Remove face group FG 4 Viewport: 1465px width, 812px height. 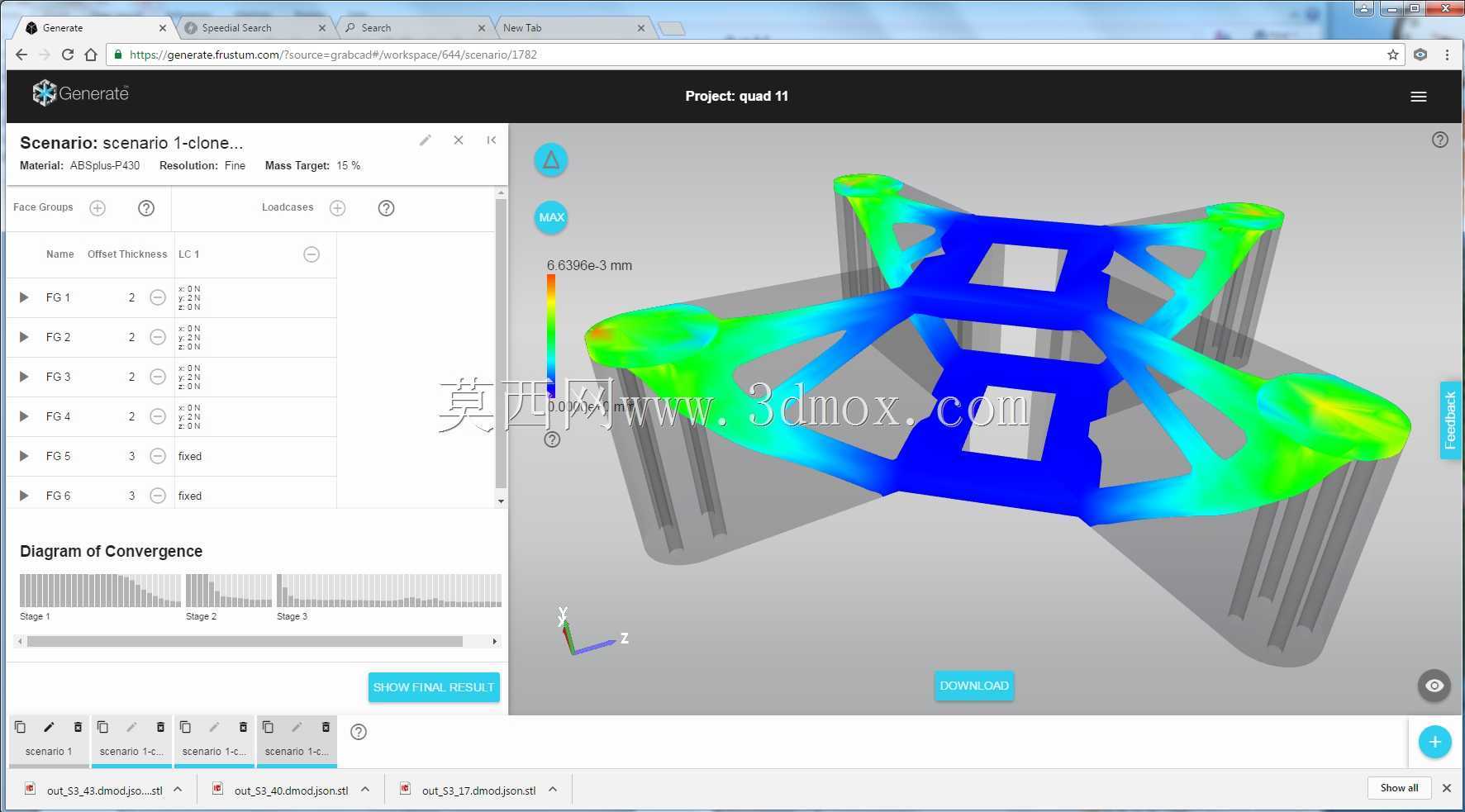[x=158, y=416]
